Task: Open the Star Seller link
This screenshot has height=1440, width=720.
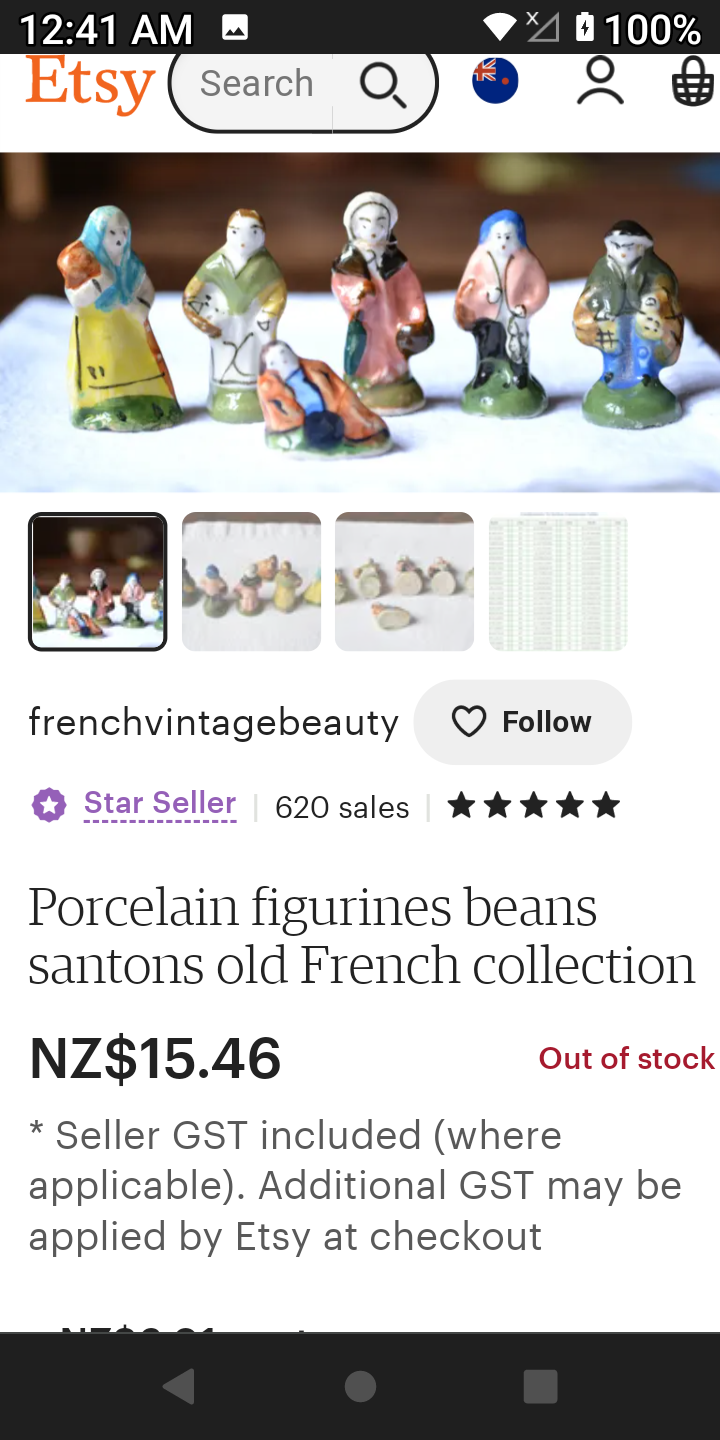Action: pyautogui.click(x=160, y=804)
